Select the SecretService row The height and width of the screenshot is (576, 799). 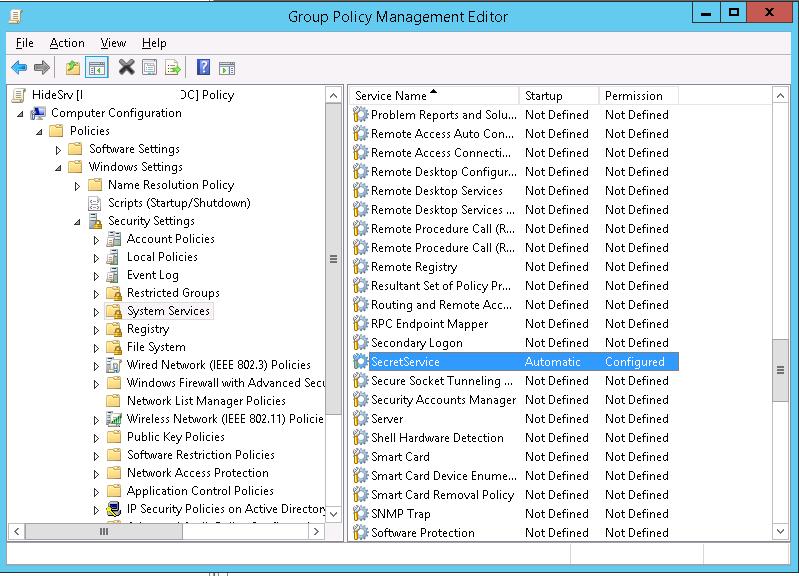point(405,362)
